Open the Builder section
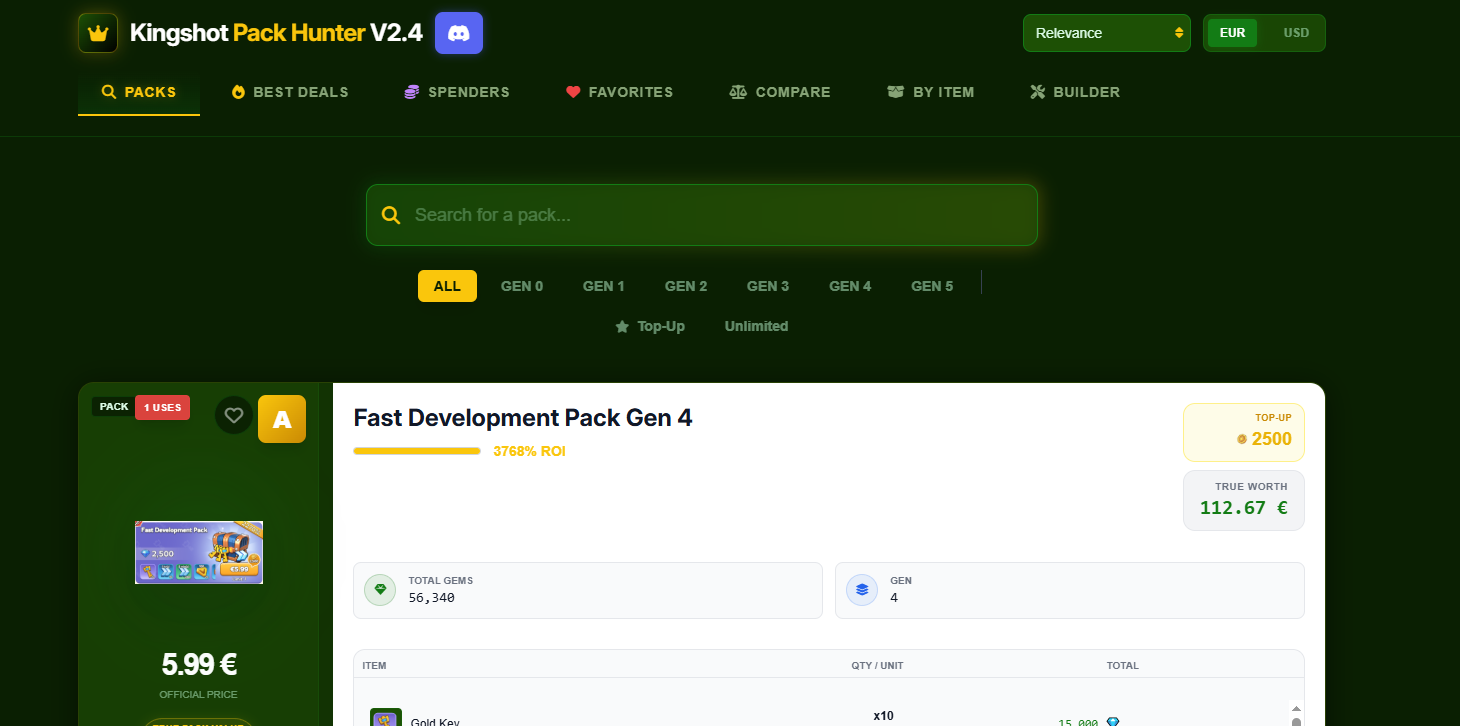 click(1075, 92)
